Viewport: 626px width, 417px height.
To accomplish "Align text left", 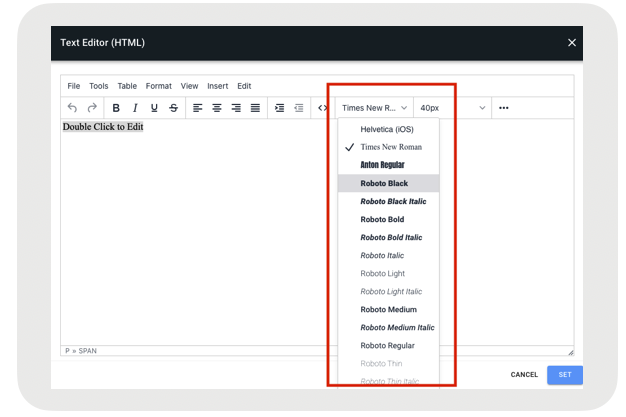I will click(x=198, y=108).
